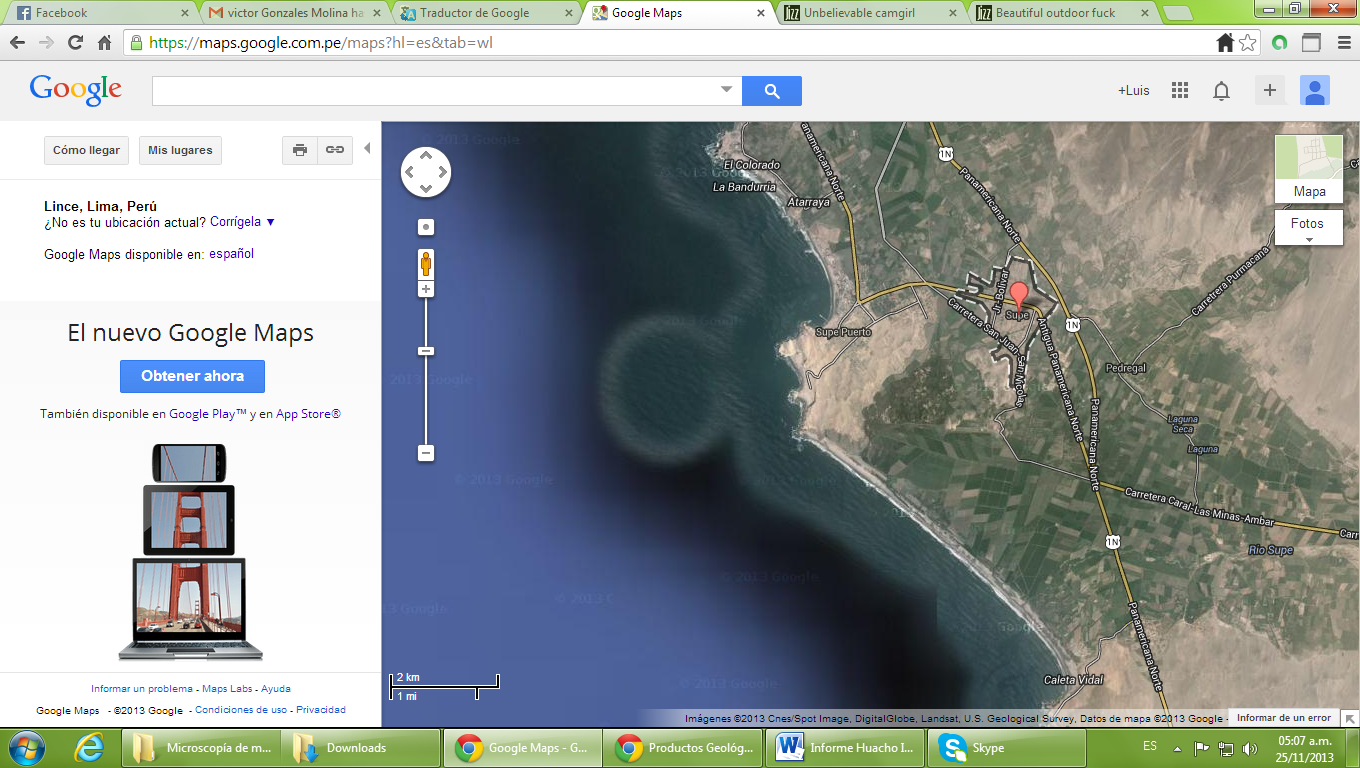Collapse the side panel with the arrow

point(367,149)
